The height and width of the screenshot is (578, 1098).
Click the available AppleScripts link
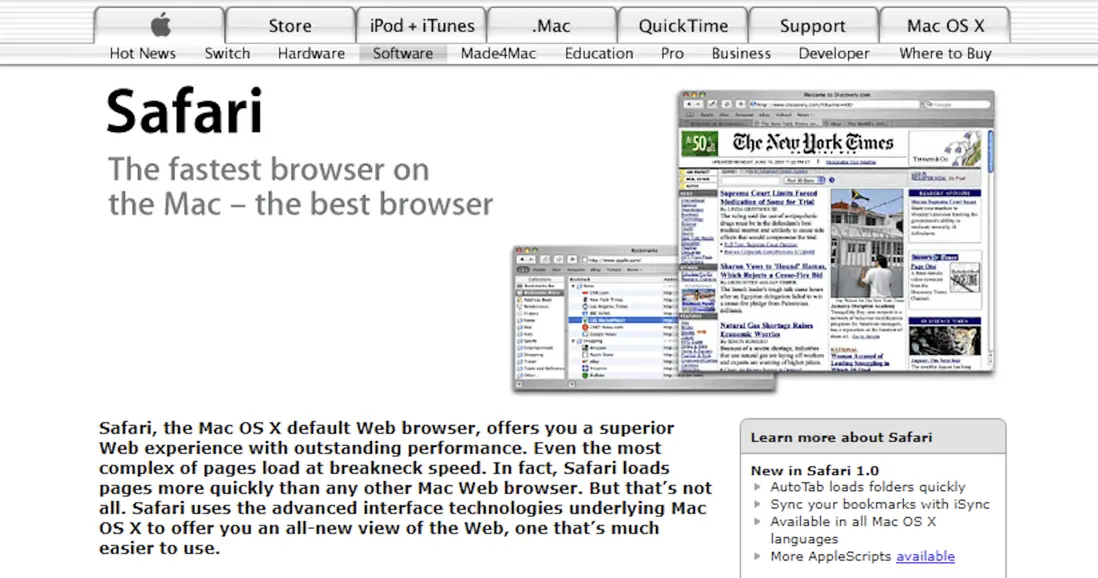925,556
